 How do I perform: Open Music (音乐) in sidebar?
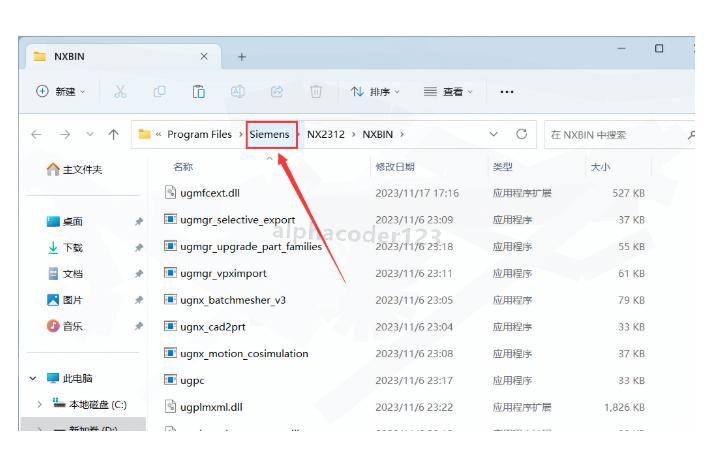click(x=65, y=326)
